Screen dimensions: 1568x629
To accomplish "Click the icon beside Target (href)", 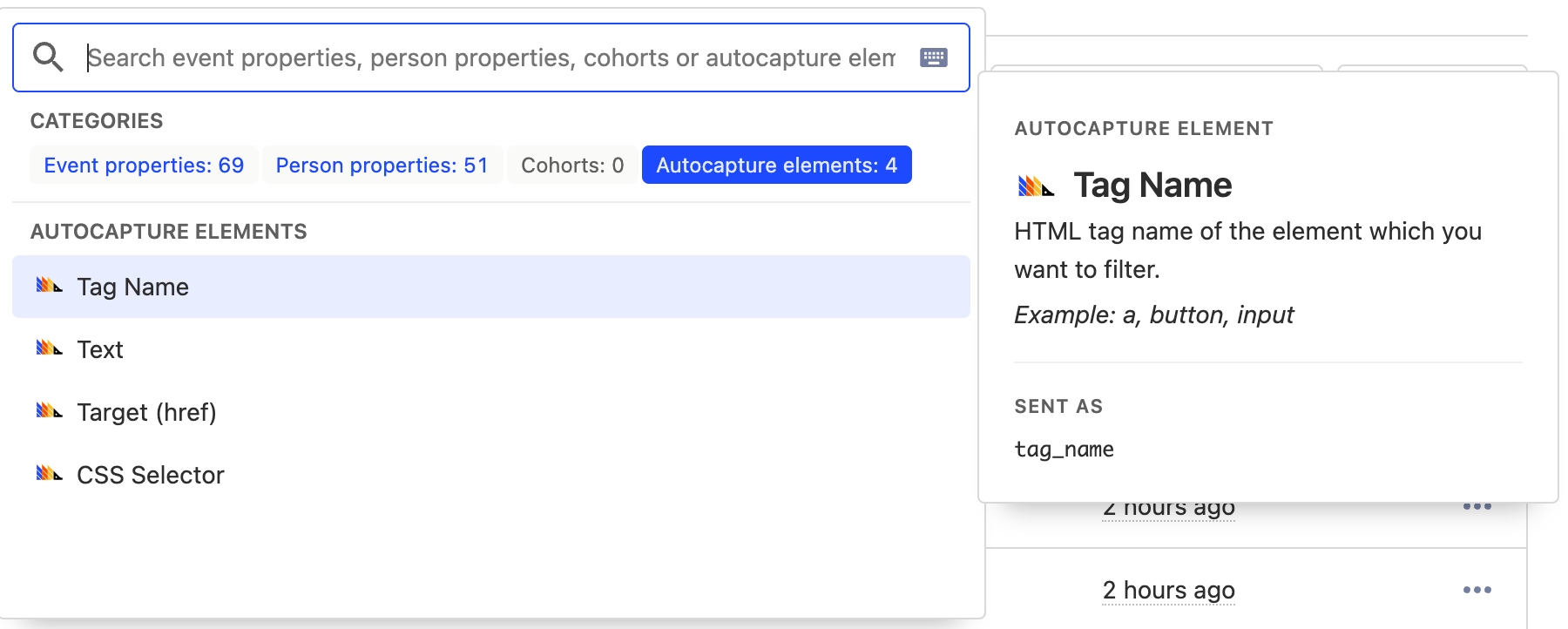I will click(49, 411).
